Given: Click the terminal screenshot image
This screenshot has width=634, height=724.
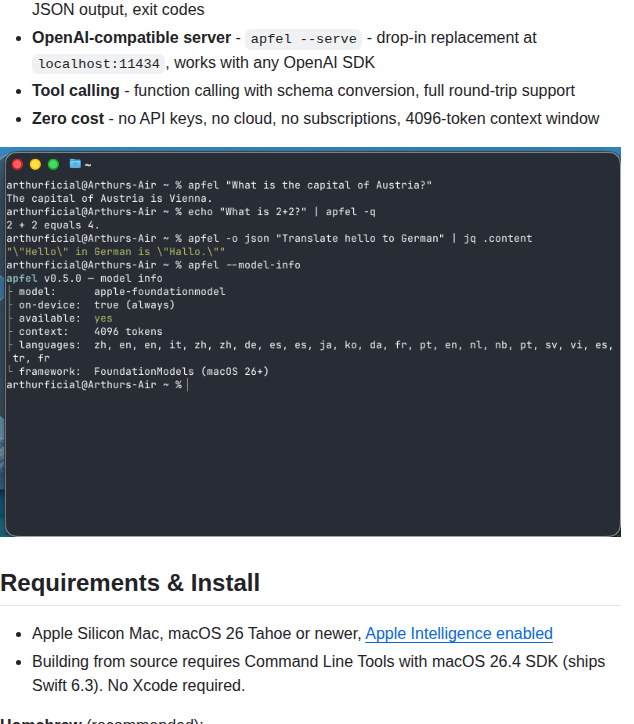Looking at the screenshot, I should (310, 342).
